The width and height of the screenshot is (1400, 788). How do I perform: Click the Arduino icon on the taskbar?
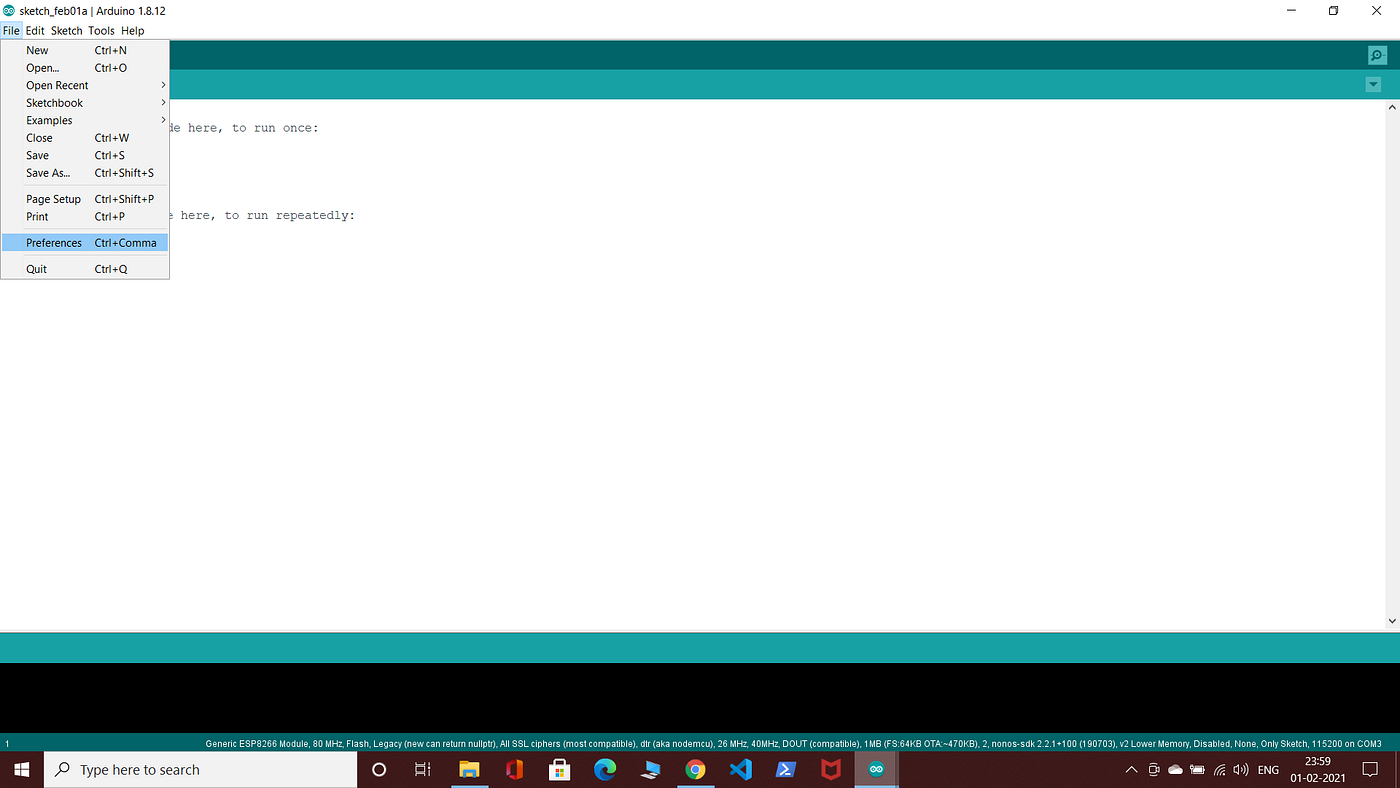(877, 770)
